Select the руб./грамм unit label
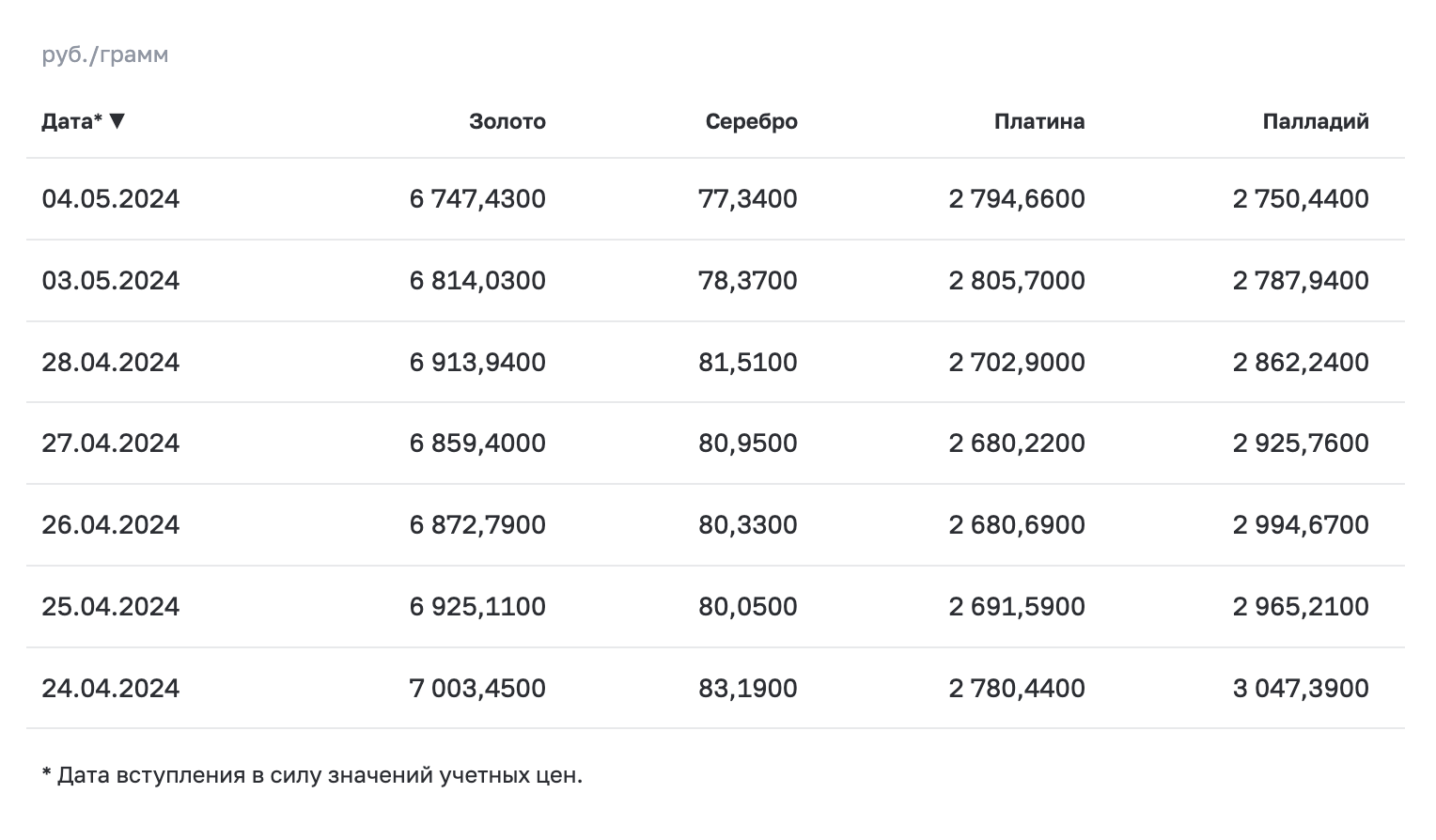 pos(105,54)
